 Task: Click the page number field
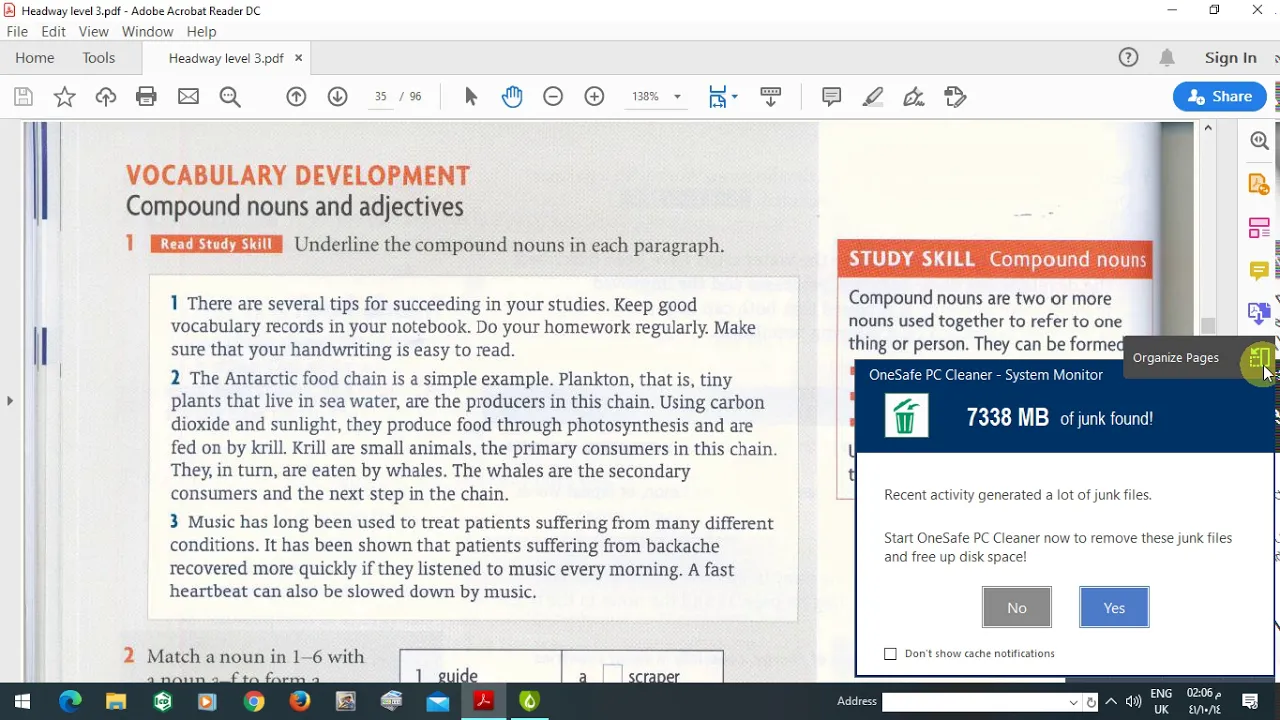(380, 97)
